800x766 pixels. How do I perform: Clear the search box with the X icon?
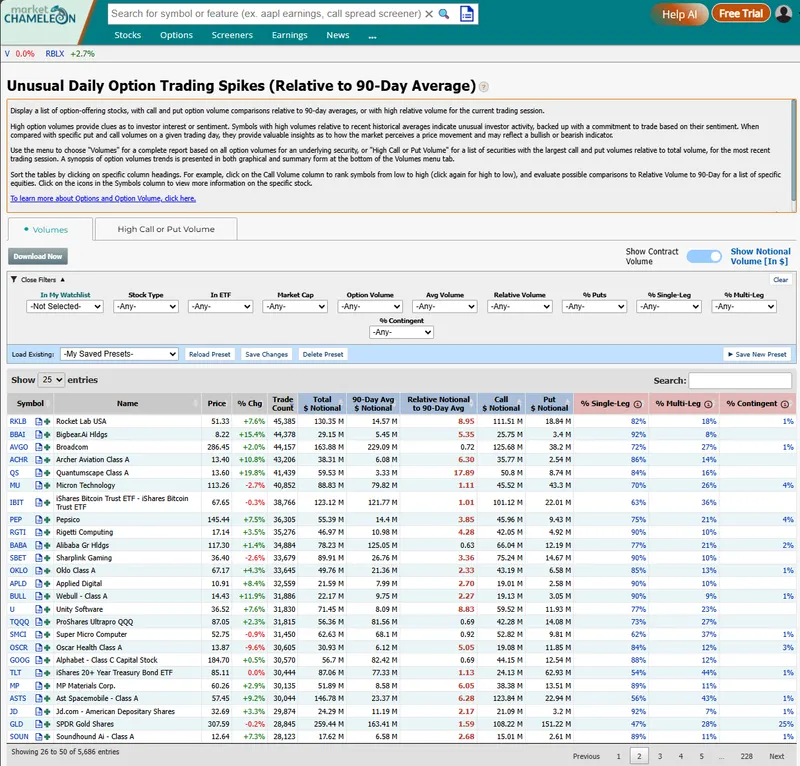pos(429,14)
